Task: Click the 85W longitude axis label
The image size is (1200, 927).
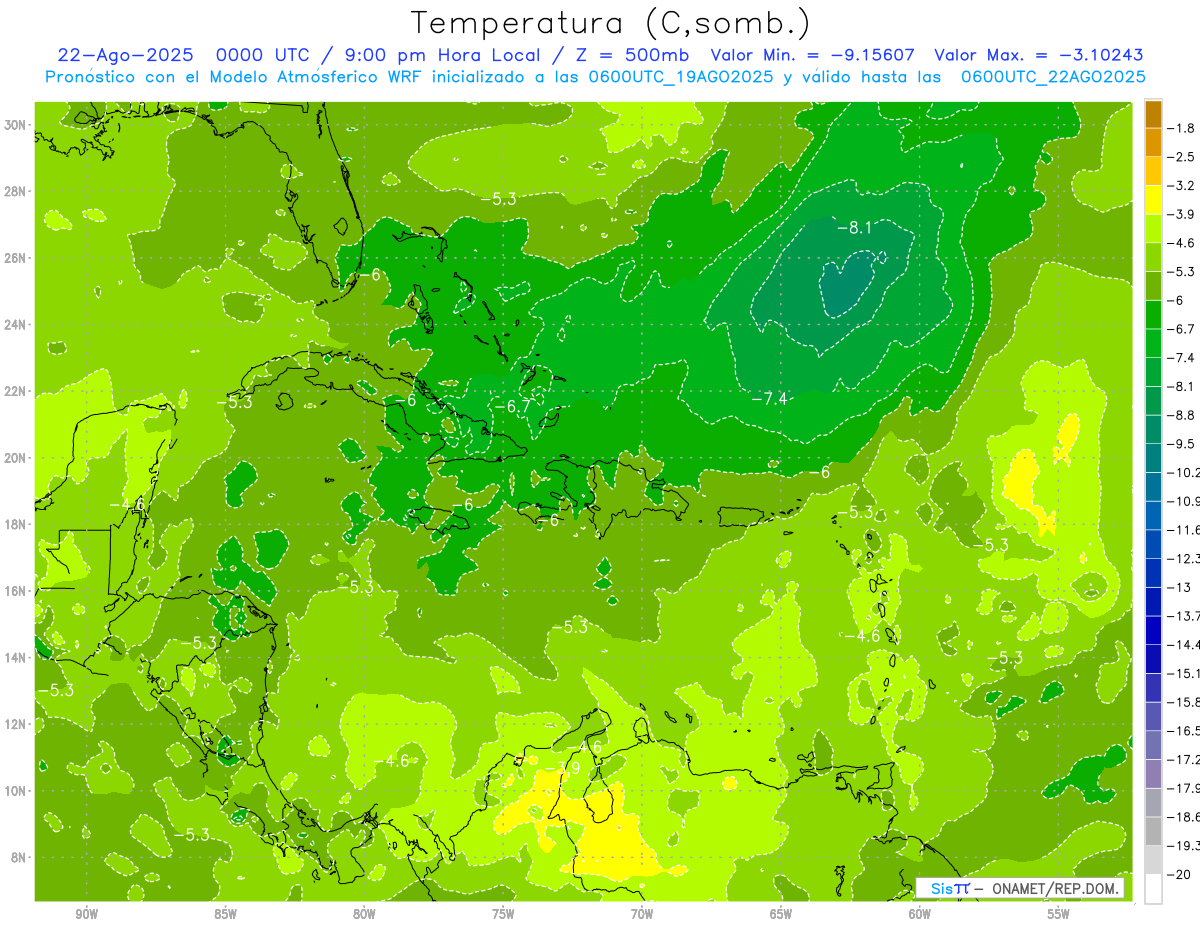Action: click(x=225, y=913)
